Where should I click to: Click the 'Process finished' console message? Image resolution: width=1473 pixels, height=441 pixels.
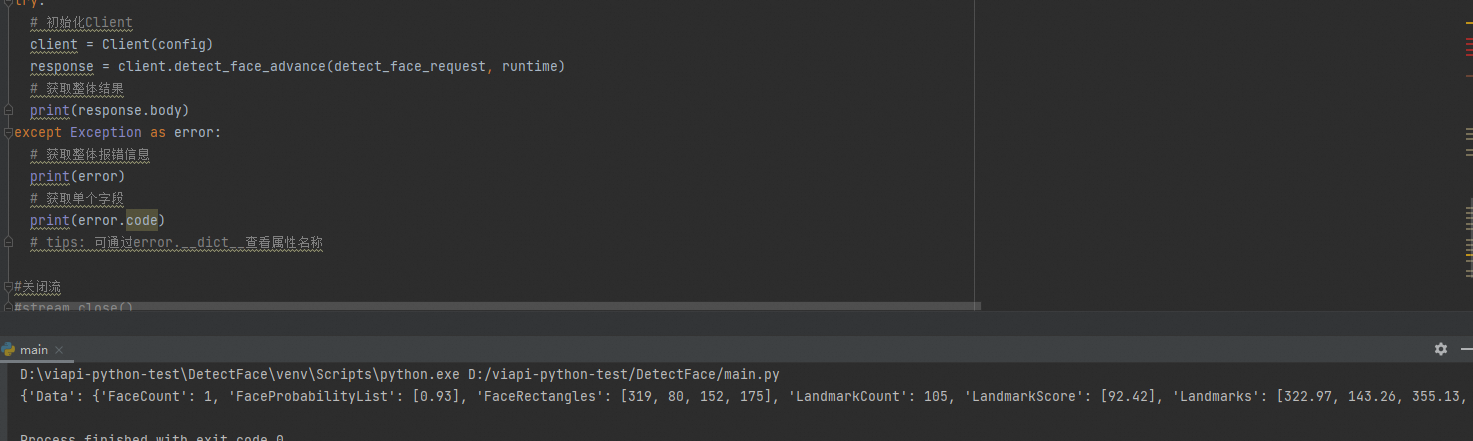pos(152,437)
